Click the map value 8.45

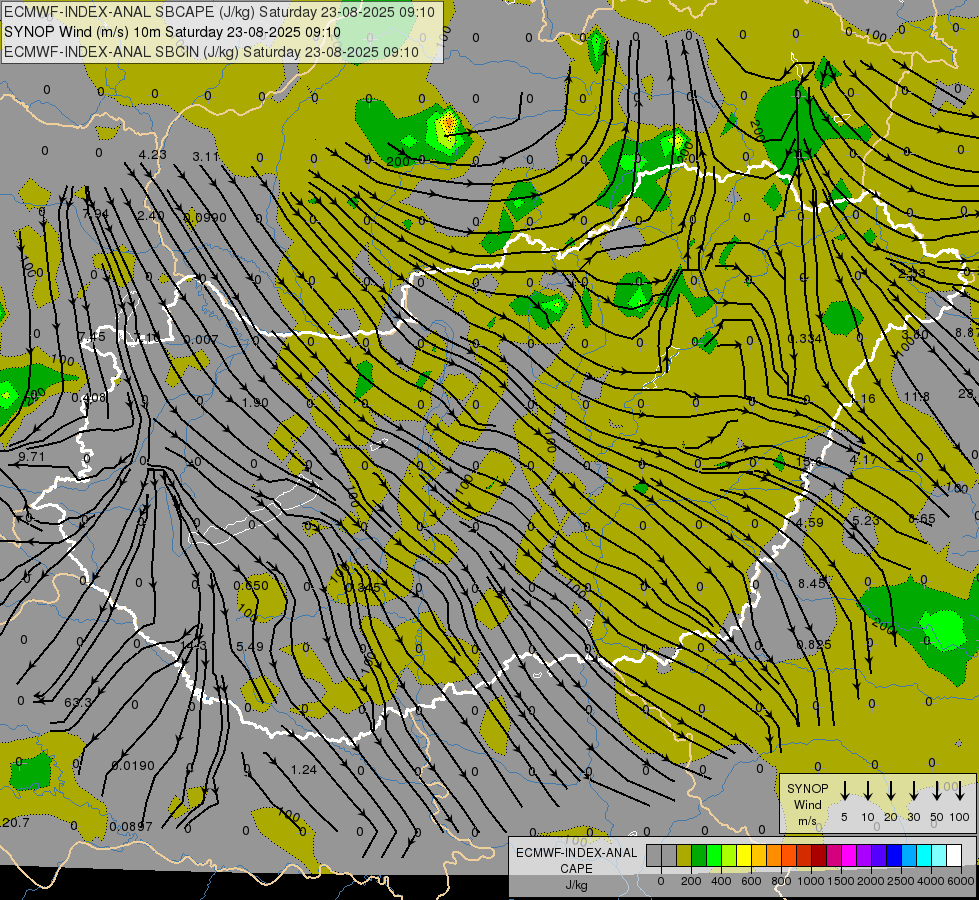click(812, 583)
